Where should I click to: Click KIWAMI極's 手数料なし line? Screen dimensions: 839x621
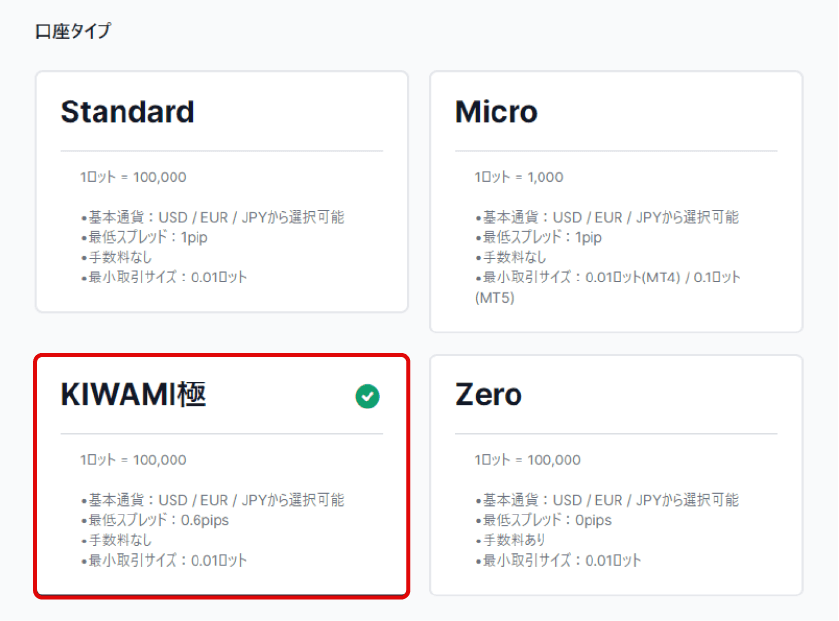[x=116, y=540]
